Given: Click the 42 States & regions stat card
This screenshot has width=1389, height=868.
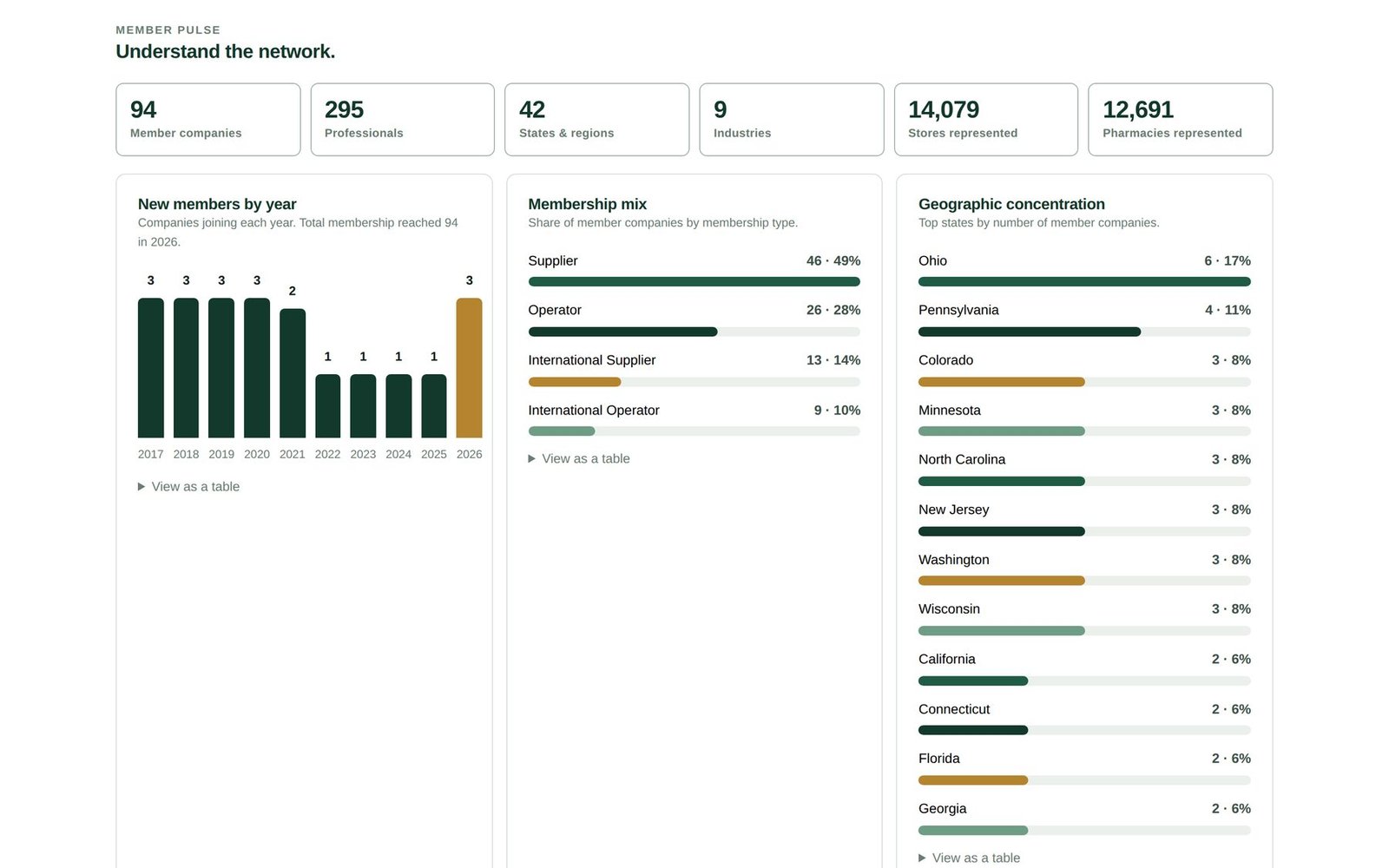Looking at the screenshot, I should click(597, 120).
